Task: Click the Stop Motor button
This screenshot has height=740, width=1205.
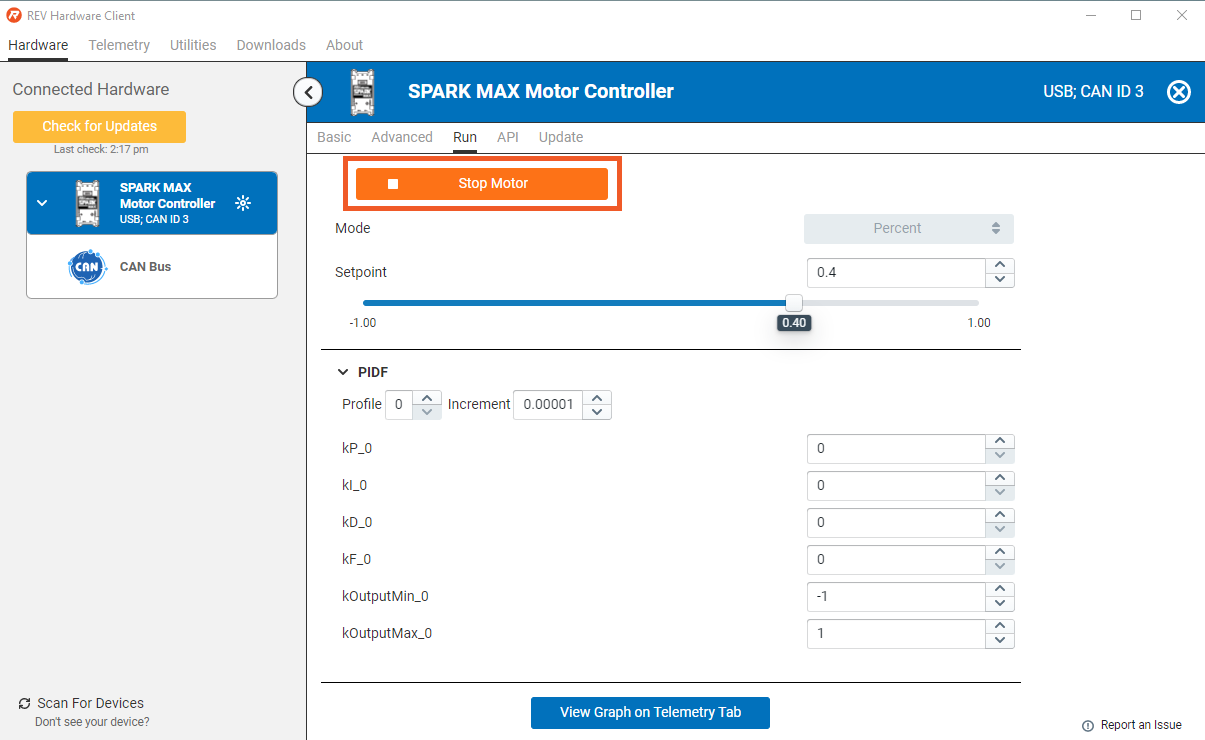Action: (x=482, y=184)
